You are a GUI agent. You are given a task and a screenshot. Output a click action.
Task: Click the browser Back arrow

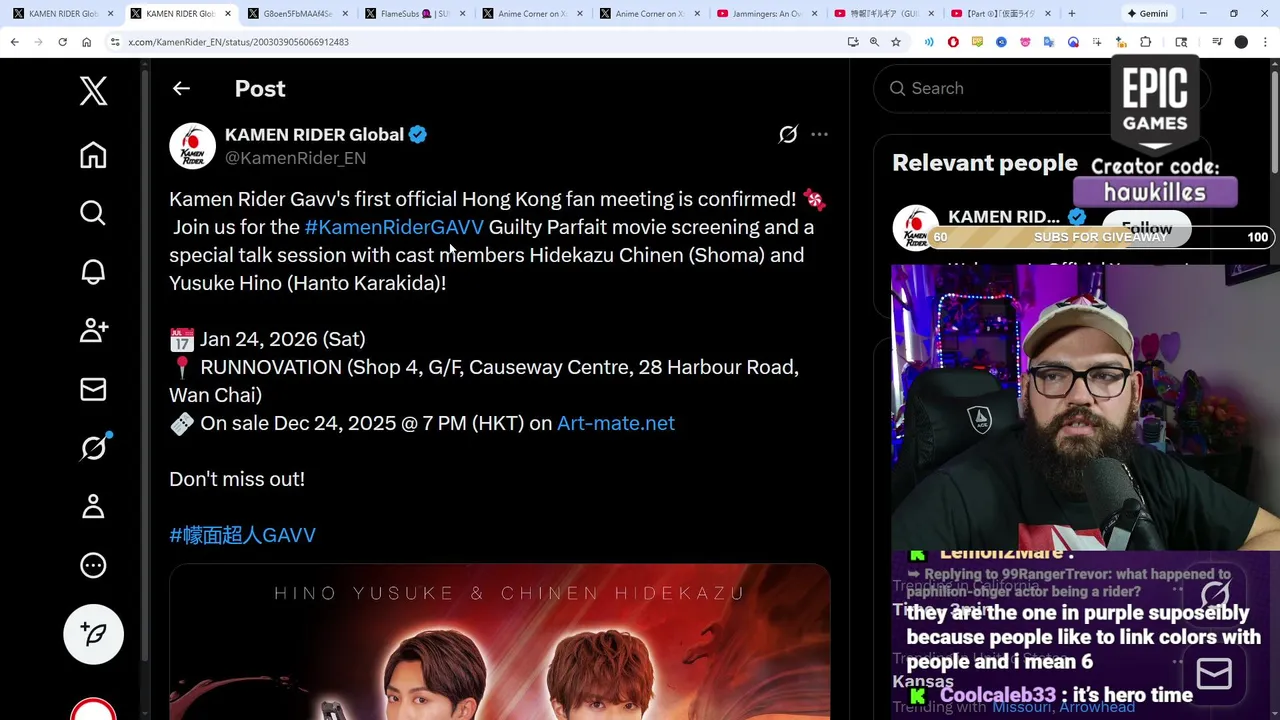pyautogui.click(x=14, y=42)
